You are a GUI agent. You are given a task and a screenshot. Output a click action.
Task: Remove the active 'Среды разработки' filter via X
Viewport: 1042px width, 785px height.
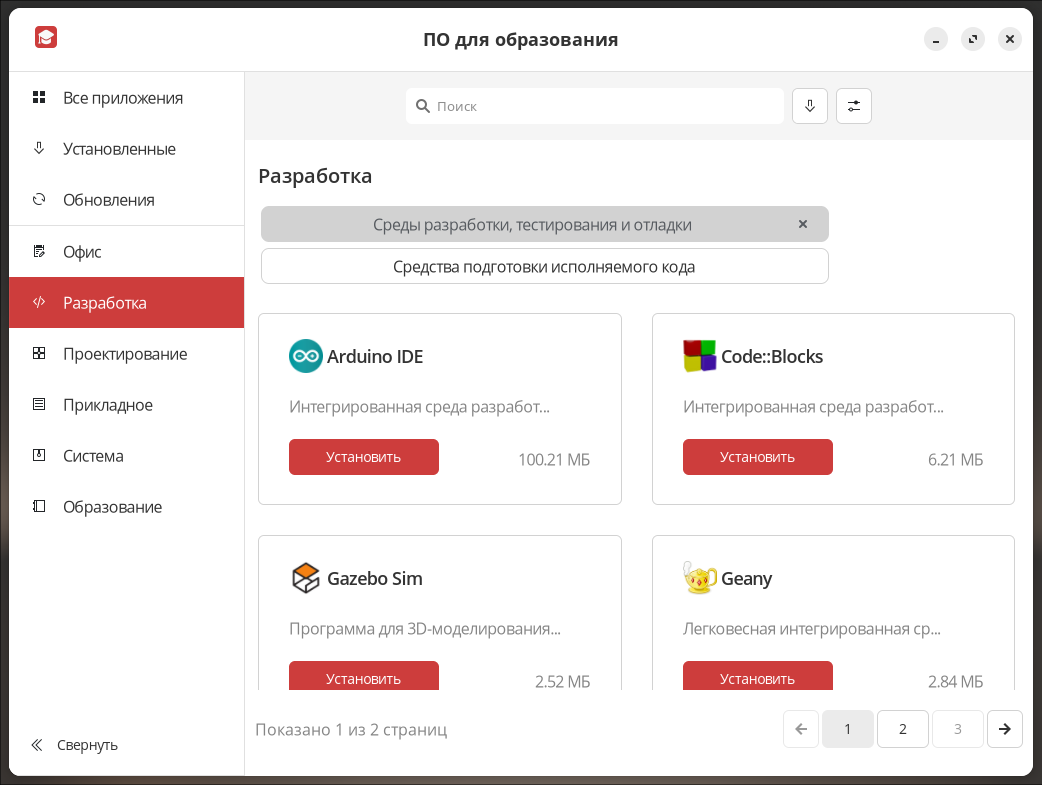(802, 224)
